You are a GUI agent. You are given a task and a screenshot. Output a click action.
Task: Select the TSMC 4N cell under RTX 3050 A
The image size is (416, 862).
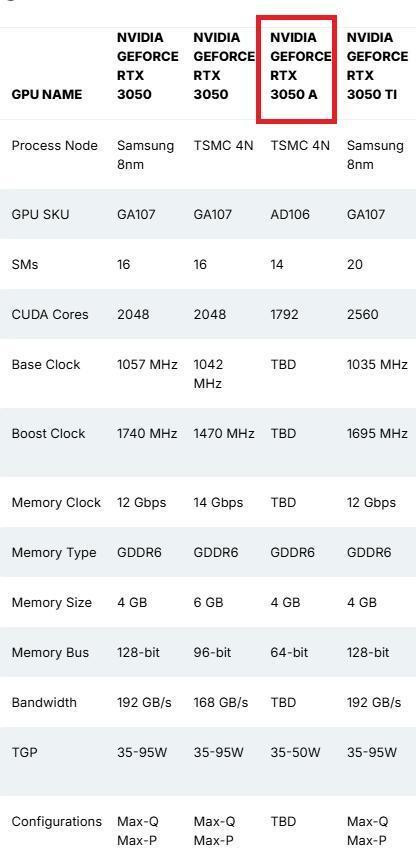[300, 146]
